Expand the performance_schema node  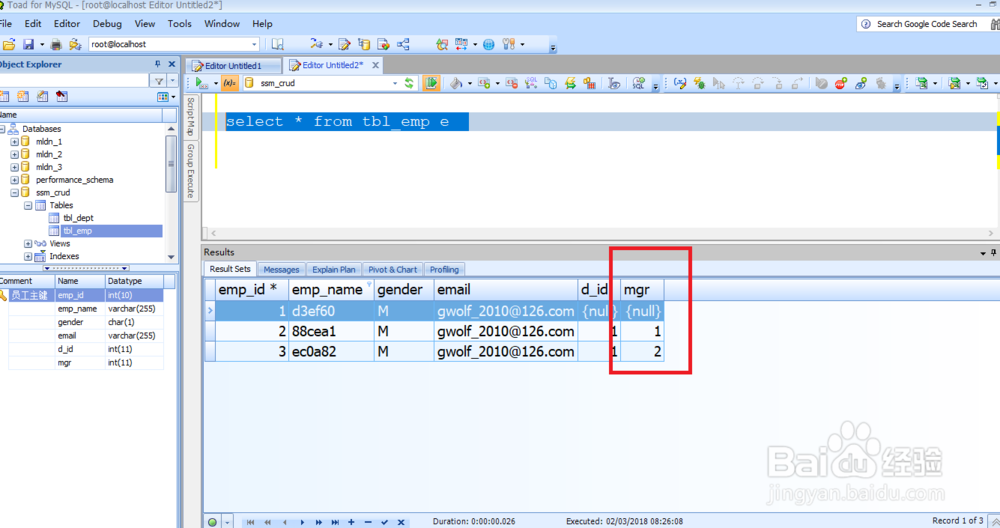[14, 180]
